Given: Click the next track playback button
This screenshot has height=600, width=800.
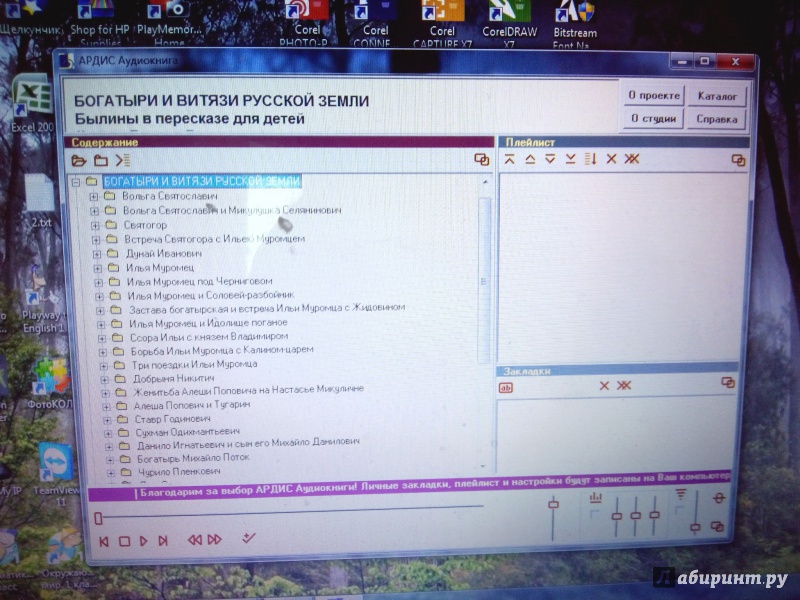Looking at the screenshot, I should point(163,540).
